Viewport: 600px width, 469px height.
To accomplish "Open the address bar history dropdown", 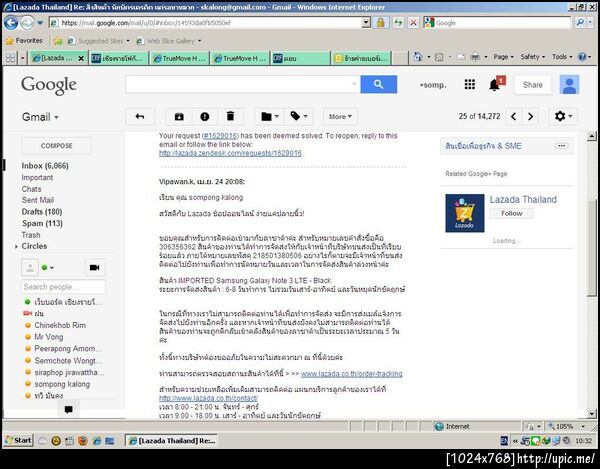I will 366,23.
